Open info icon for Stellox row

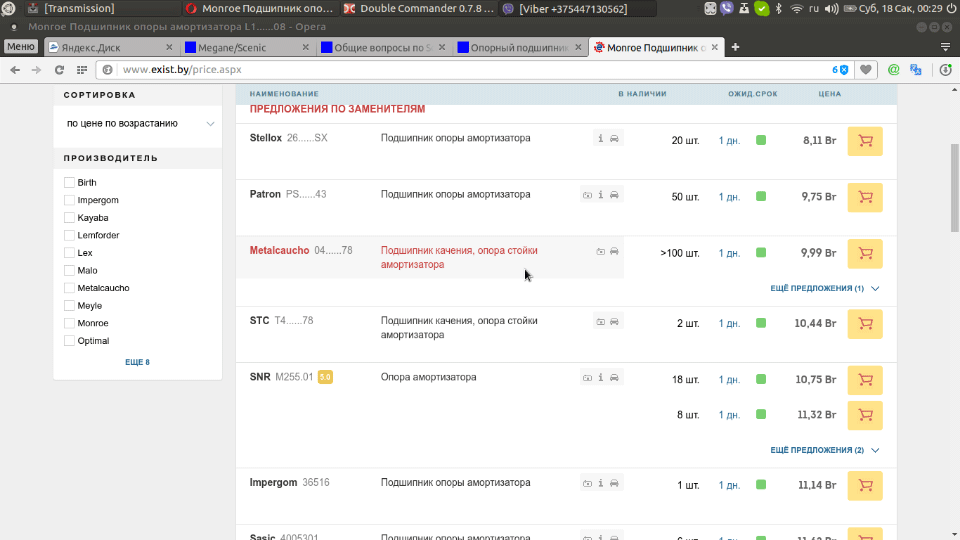(x=601, y=138)
